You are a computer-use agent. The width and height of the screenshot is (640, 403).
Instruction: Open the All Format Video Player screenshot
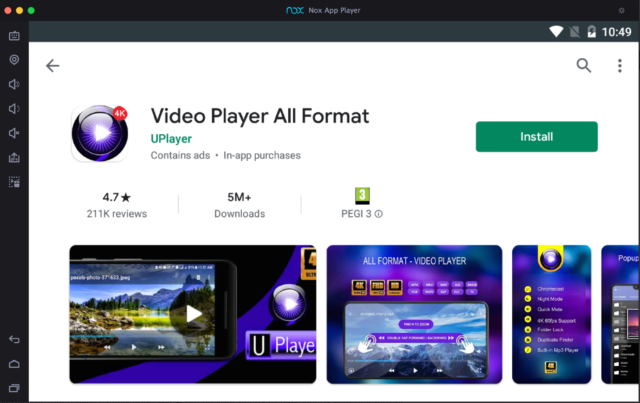click(x=414, y=314)
